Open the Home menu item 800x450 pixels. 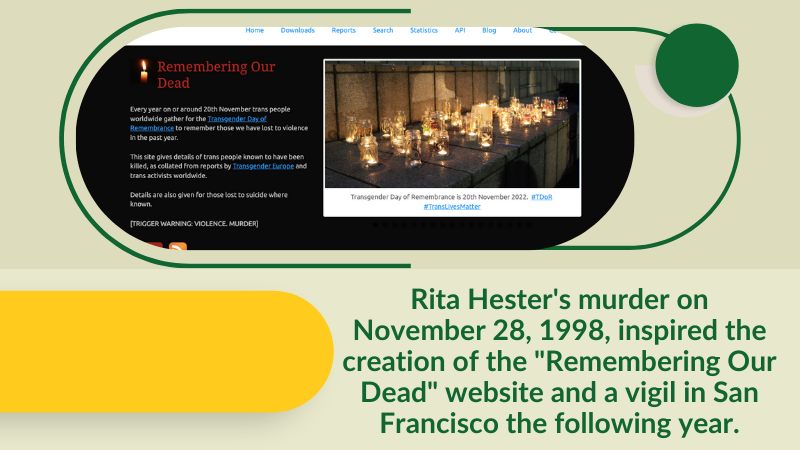tap(255, 30)
